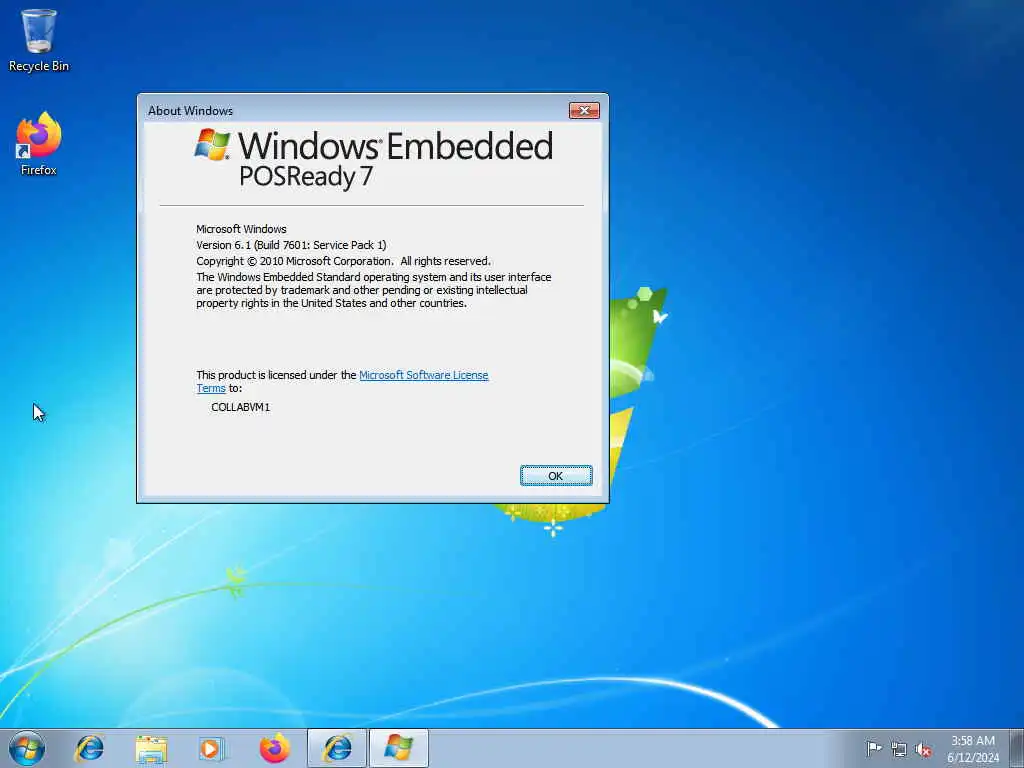The image size is (1024, 768).
Task: Open the Microsoft Software License Terms link
Action: (x=424, y=375)
